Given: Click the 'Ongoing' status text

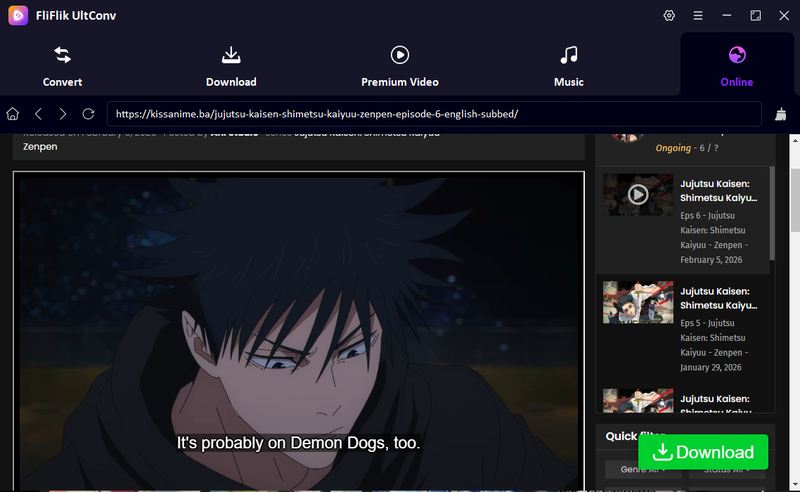Looking at the screenshot, I should tap(673, 148).
